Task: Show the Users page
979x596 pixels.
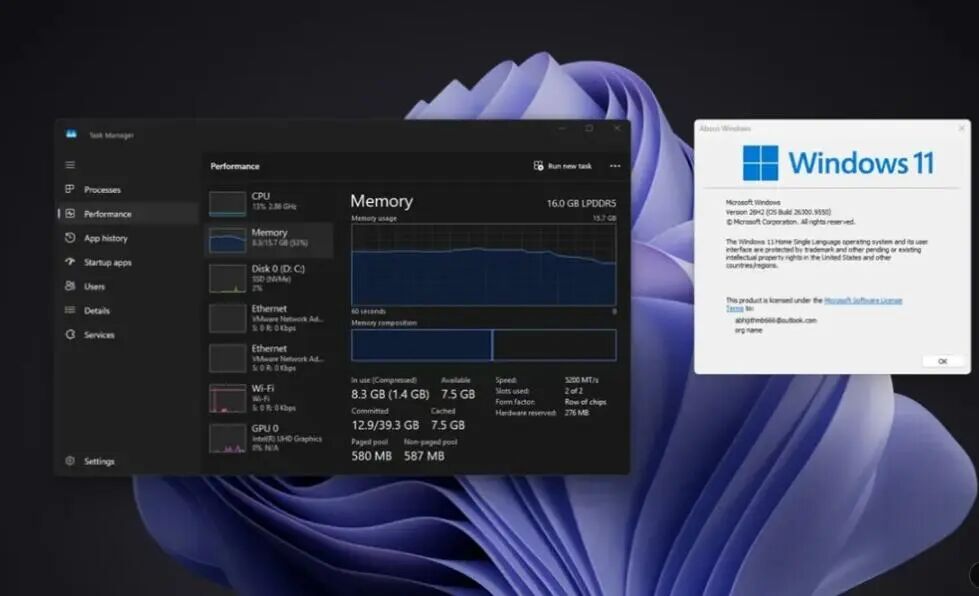Action: pyautogui.click(x=129, y=286)
